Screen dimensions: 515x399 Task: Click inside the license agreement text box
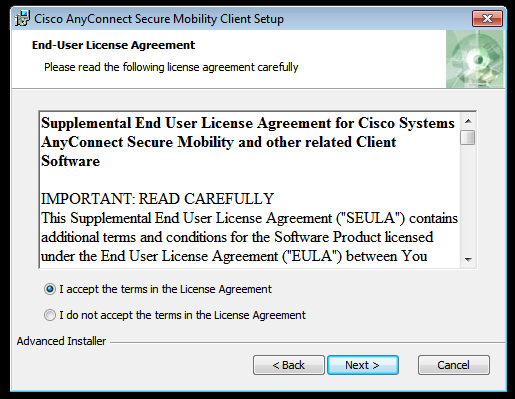[250, 190]
